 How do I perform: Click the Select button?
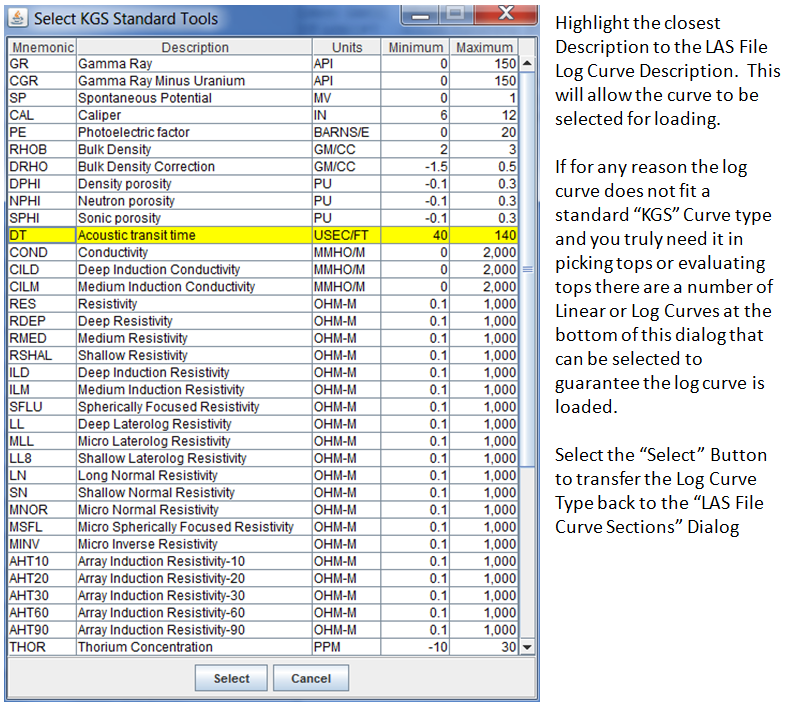[231, 678]
